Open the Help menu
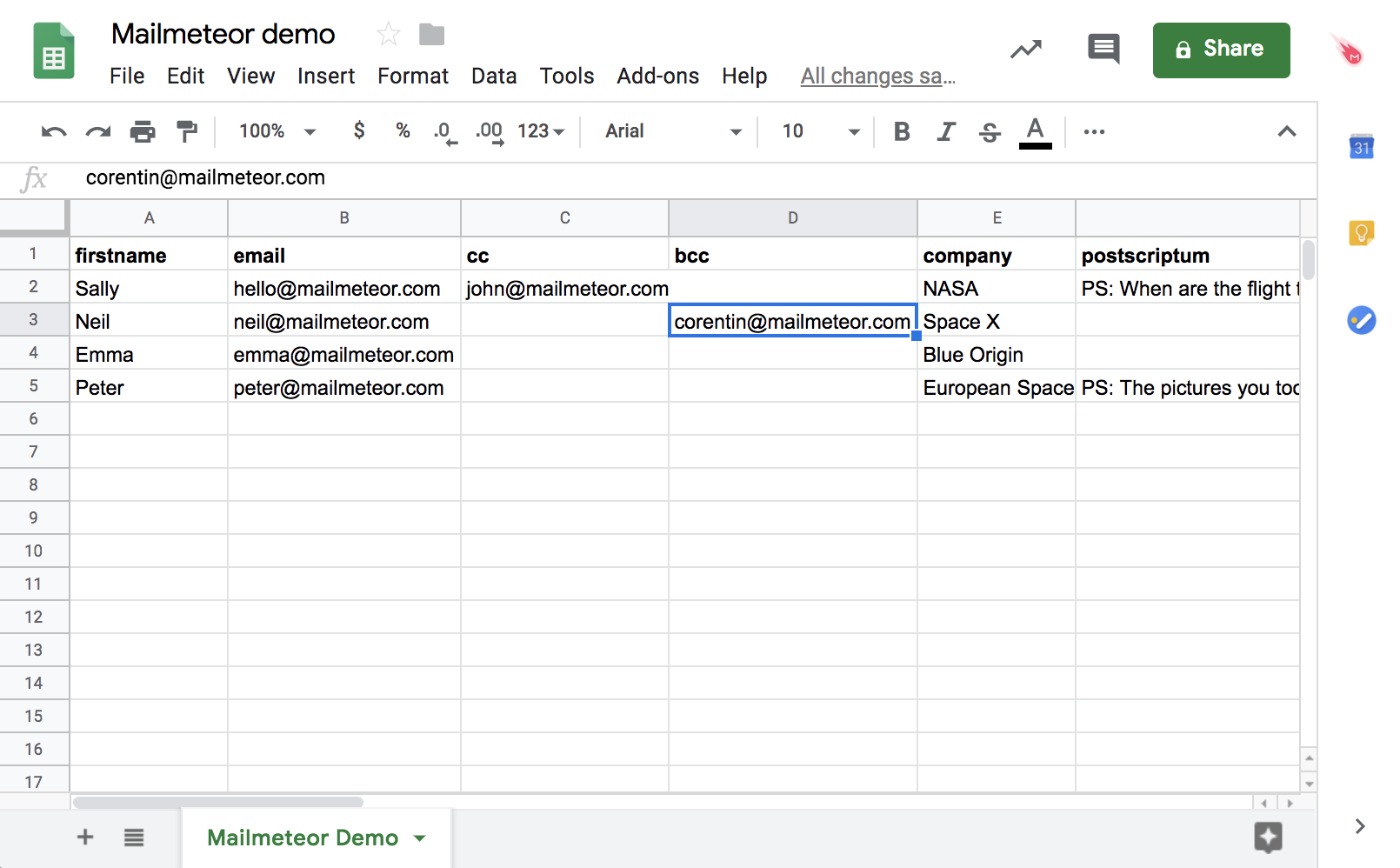 click(744, 77)
